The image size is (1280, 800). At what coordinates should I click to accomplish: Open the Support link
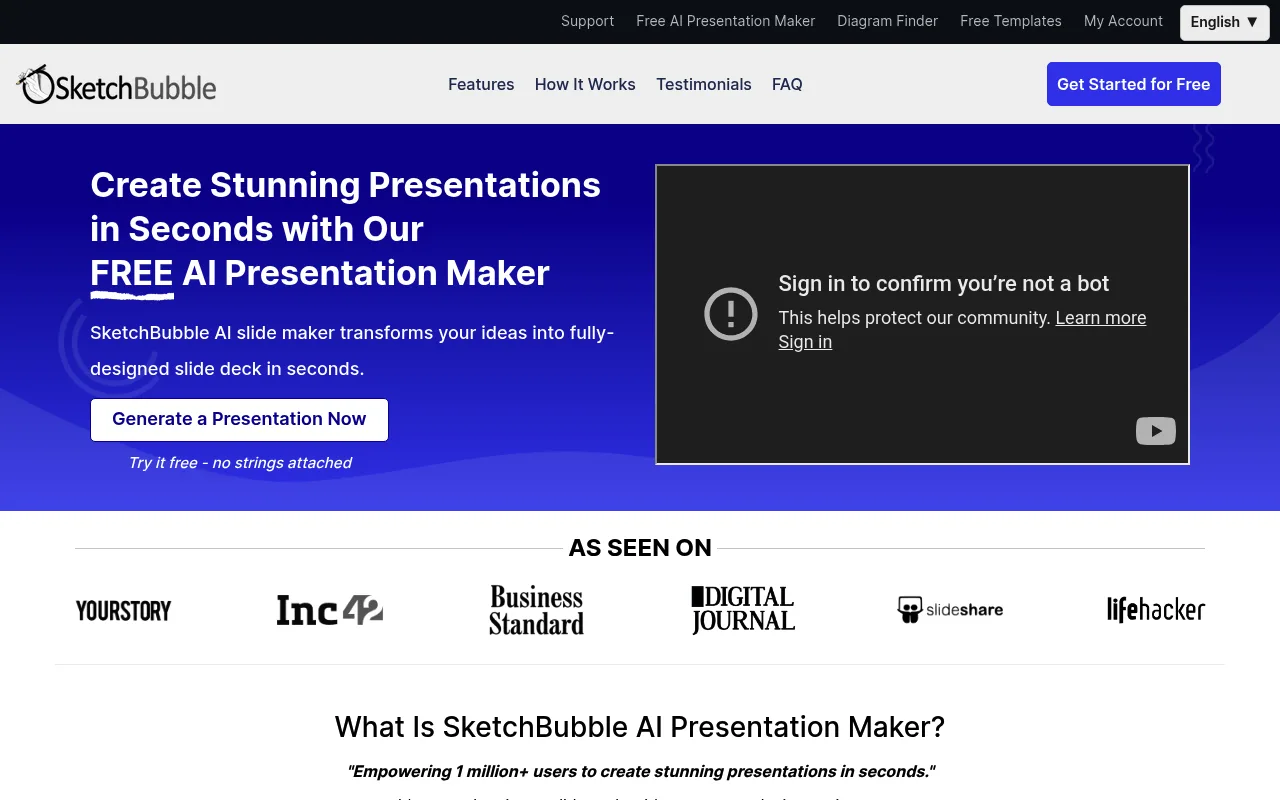pyautogui.click(x=587, y=21)
